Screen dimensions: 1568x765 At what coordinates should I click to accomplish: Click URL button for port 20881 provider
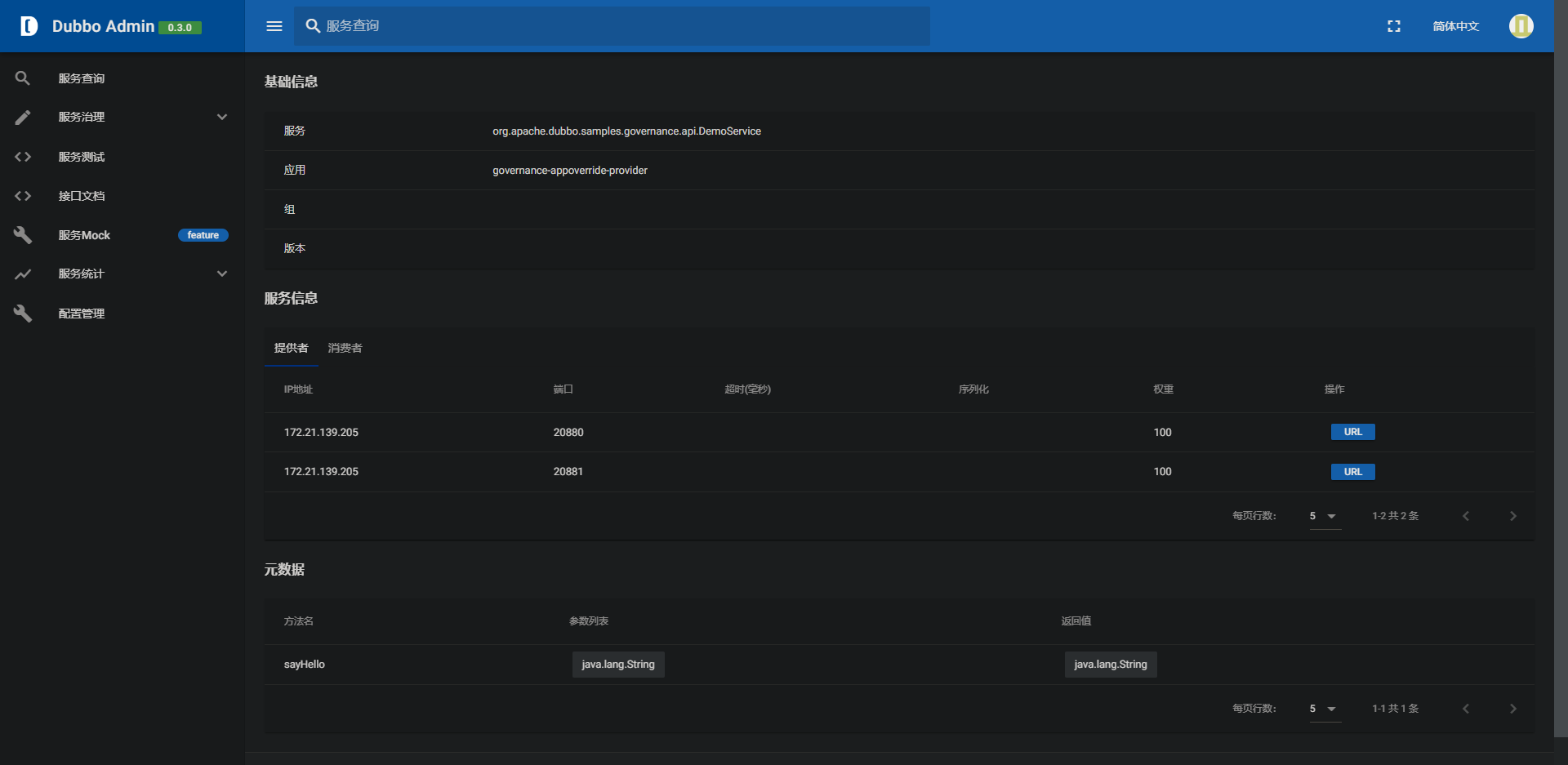1352,472
